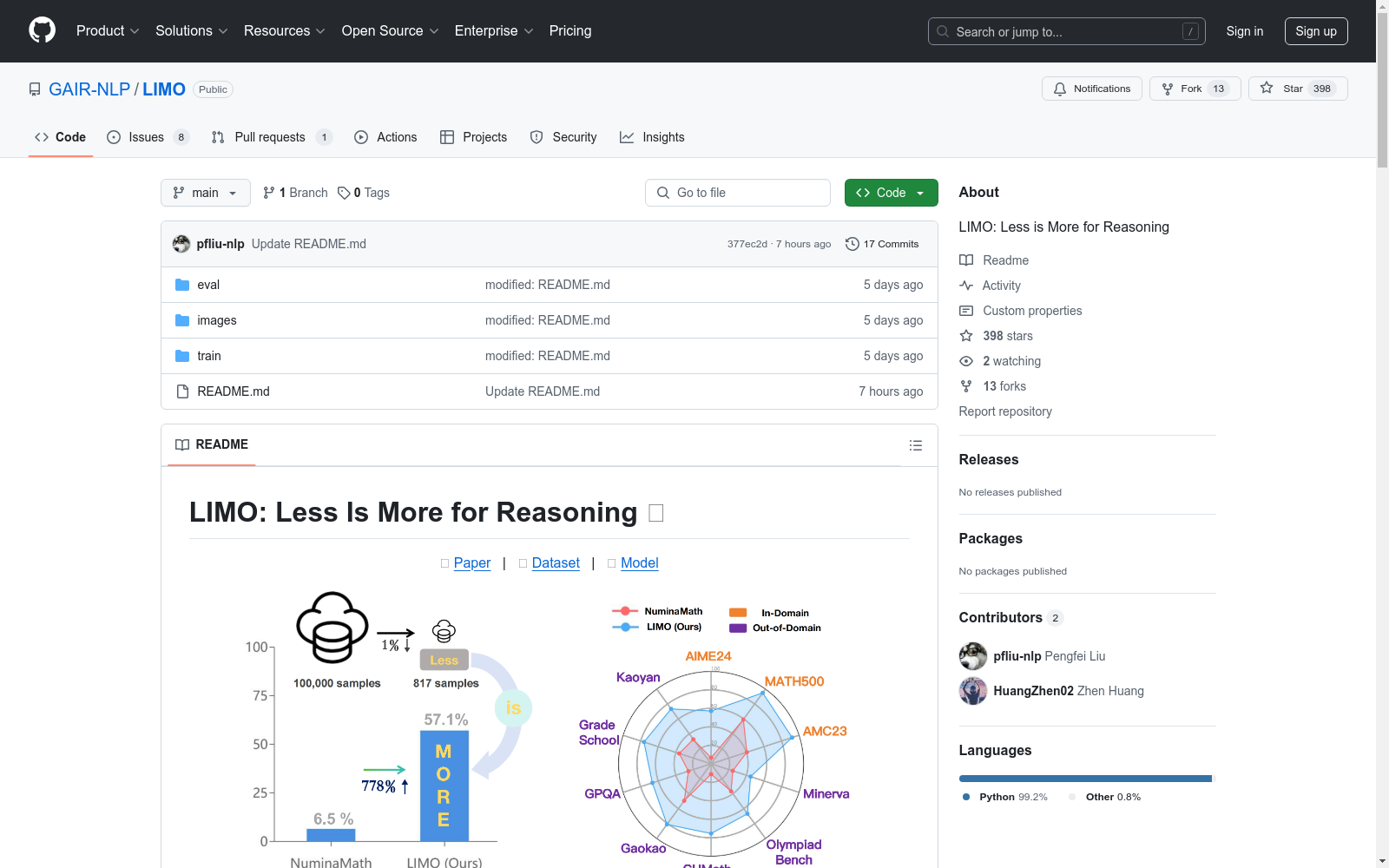Click the GitHub logo icon
1389x868 pixels.
coord(42,30)
